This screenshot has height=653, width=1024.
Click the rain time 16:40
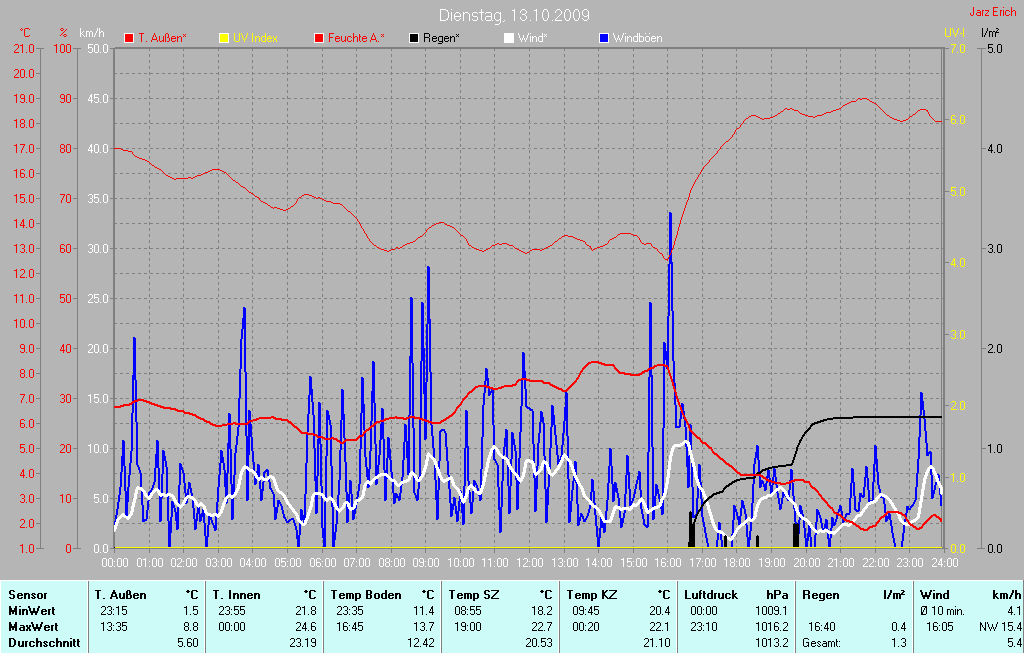tap(821, 627)
